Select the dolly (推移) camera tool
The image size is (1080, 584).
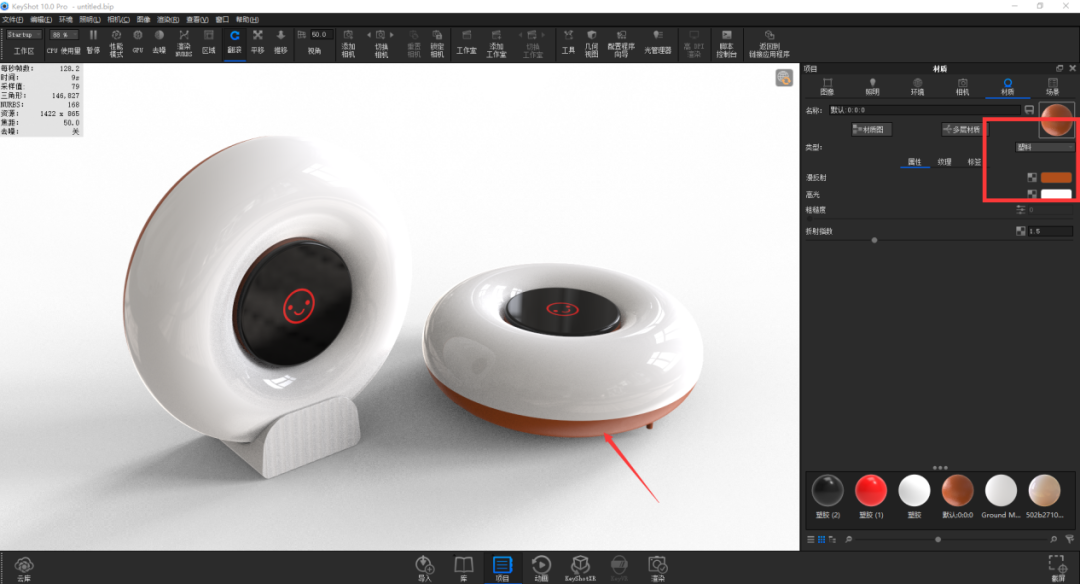(x=280, y=41)
